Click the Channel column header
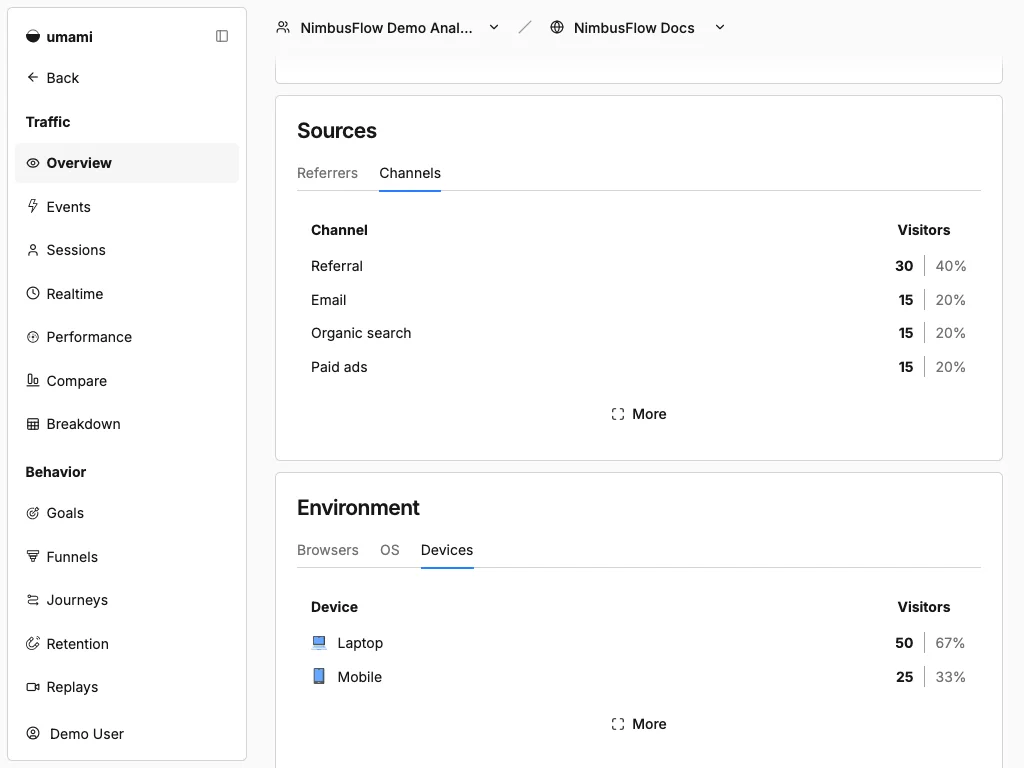Screen dimensions: 1024x768 pos(339,230)
